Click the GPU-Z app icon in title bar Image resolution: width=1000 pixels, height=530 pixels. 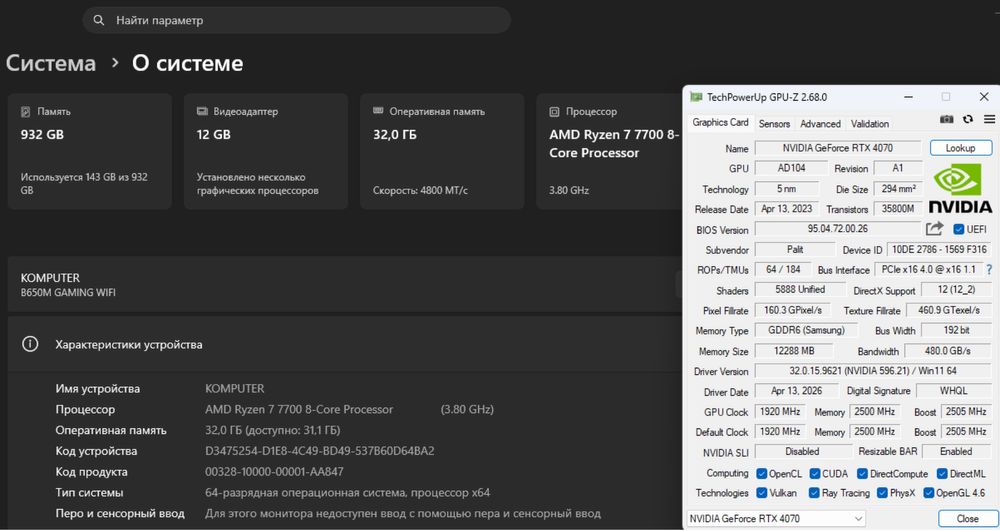[696, 97]
